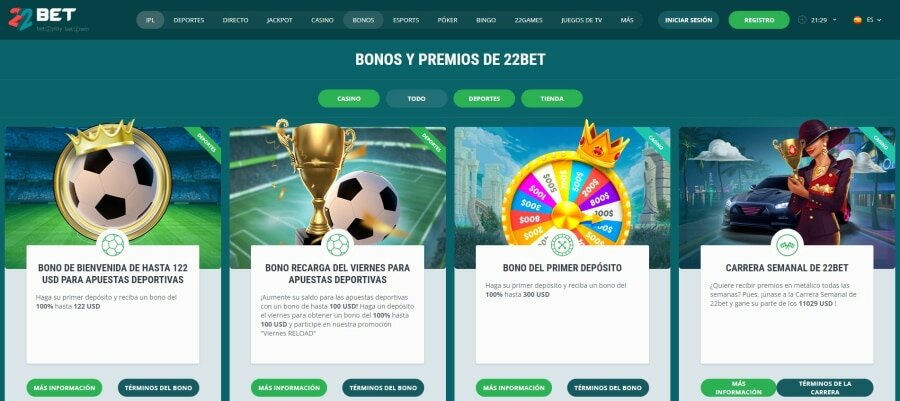Go to the JACKPOT section
This screenshot has height=401, width=900.
click(280, 20)
